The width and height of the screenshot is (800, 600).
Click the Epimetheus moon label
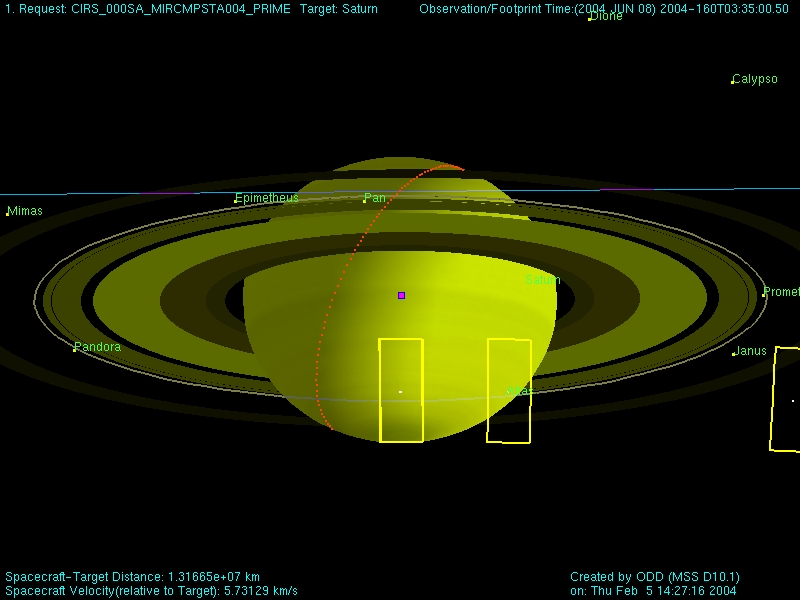(x=268, y=198)
